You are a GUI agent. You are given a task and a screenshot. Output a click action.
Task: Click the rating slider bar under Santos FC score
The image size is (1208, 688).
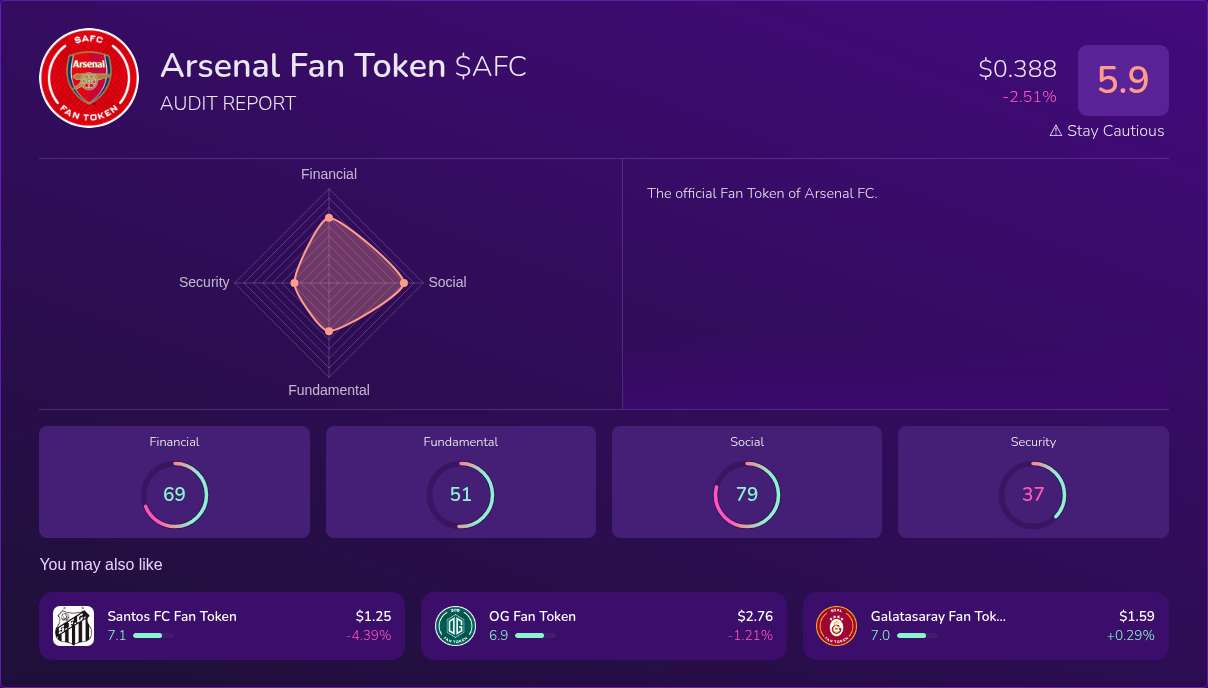[150, 635]
